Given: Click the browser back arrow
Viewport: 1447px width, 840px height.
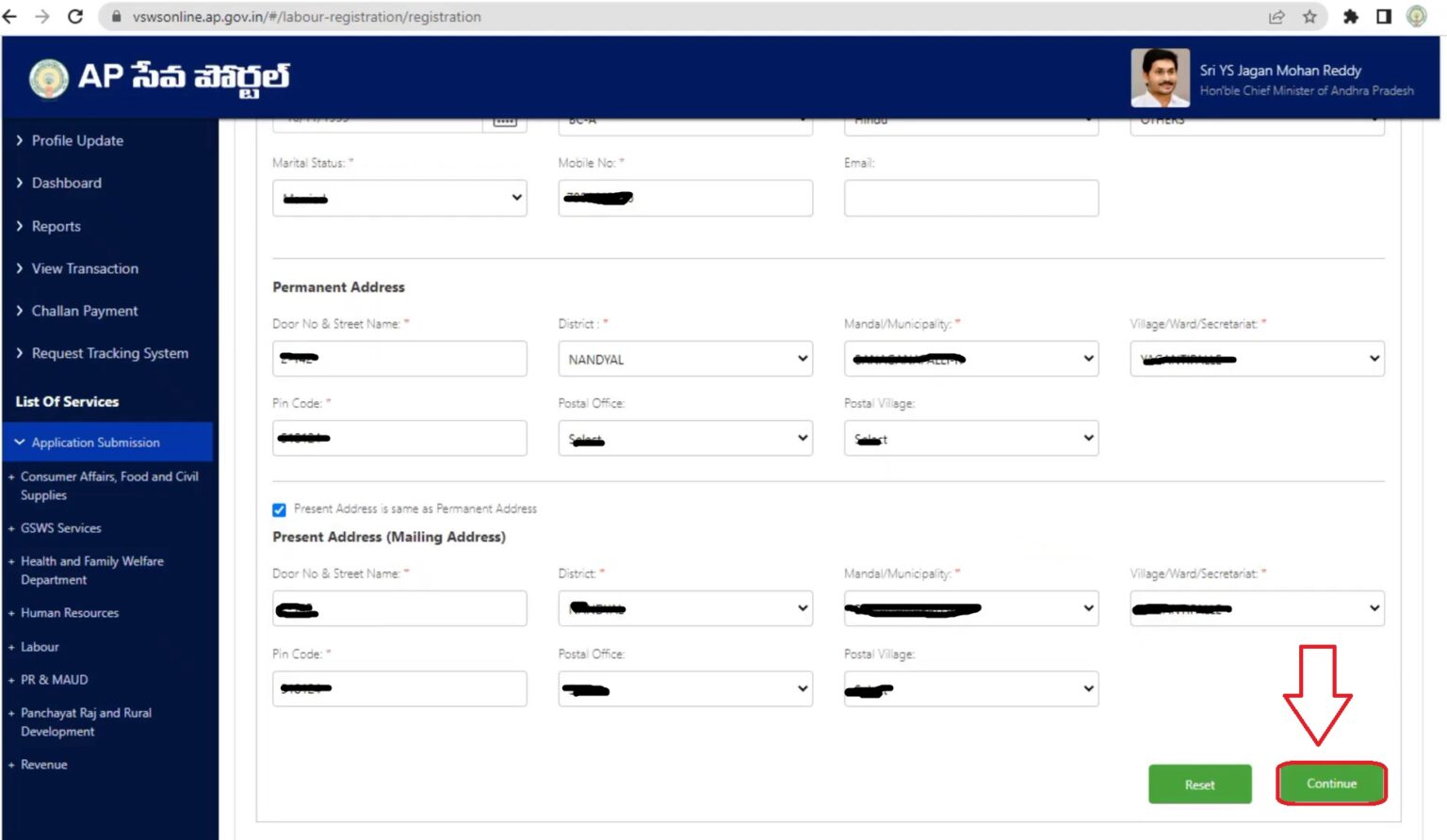Looking at the screenshot, I should [14, 16].
